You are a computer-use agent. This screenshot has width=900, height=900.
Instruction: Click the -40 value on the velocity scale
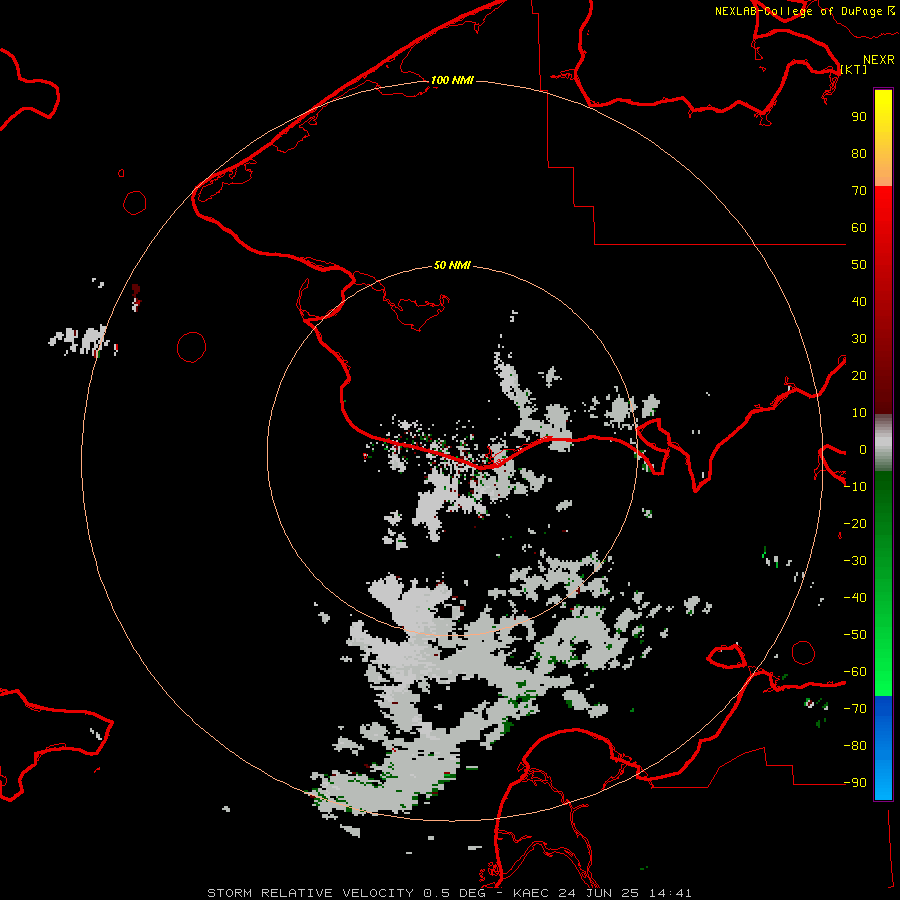point(855,598)
